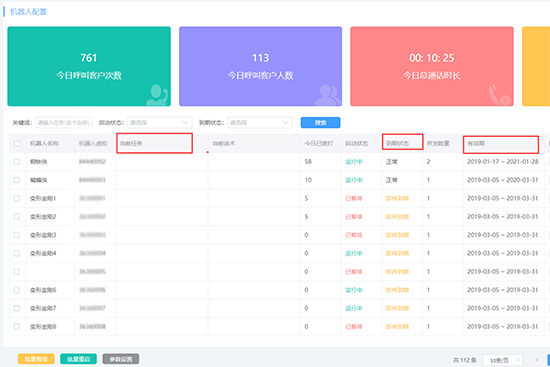
Task: Open the 启动状态 filter dropdown
Action: pos(160,122)
